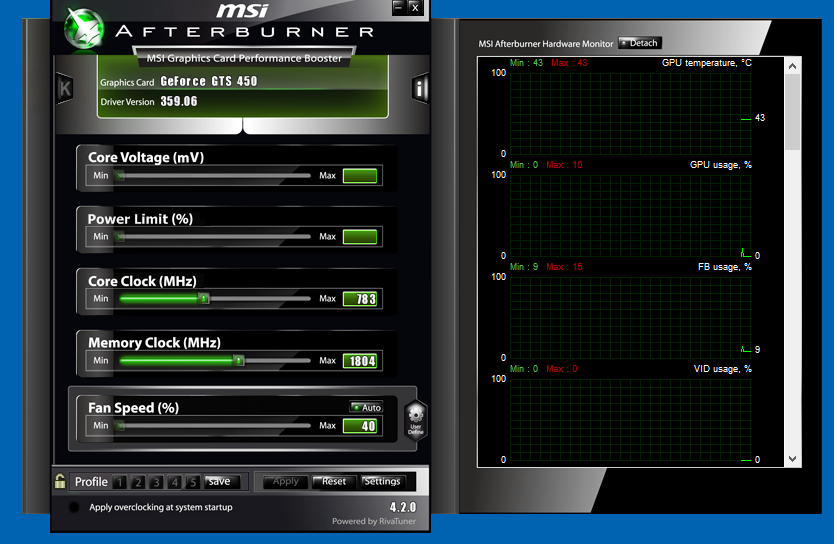Click the profile Save button
Image resolution: width=837 pixels, height=545 pixels.
point(222,481)
